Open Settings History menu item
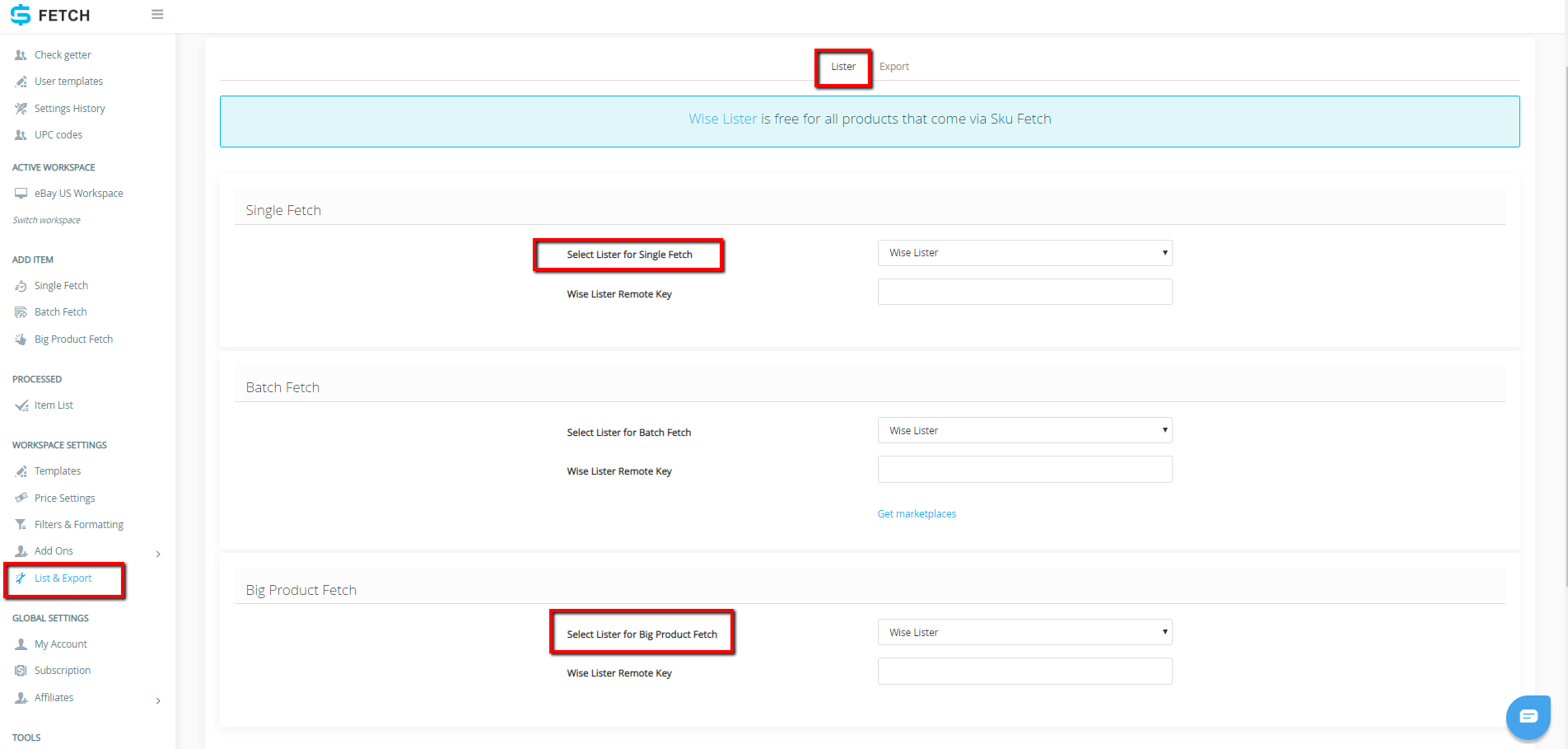This screenshot has height=749, width=1568. [x=70, y=109]
